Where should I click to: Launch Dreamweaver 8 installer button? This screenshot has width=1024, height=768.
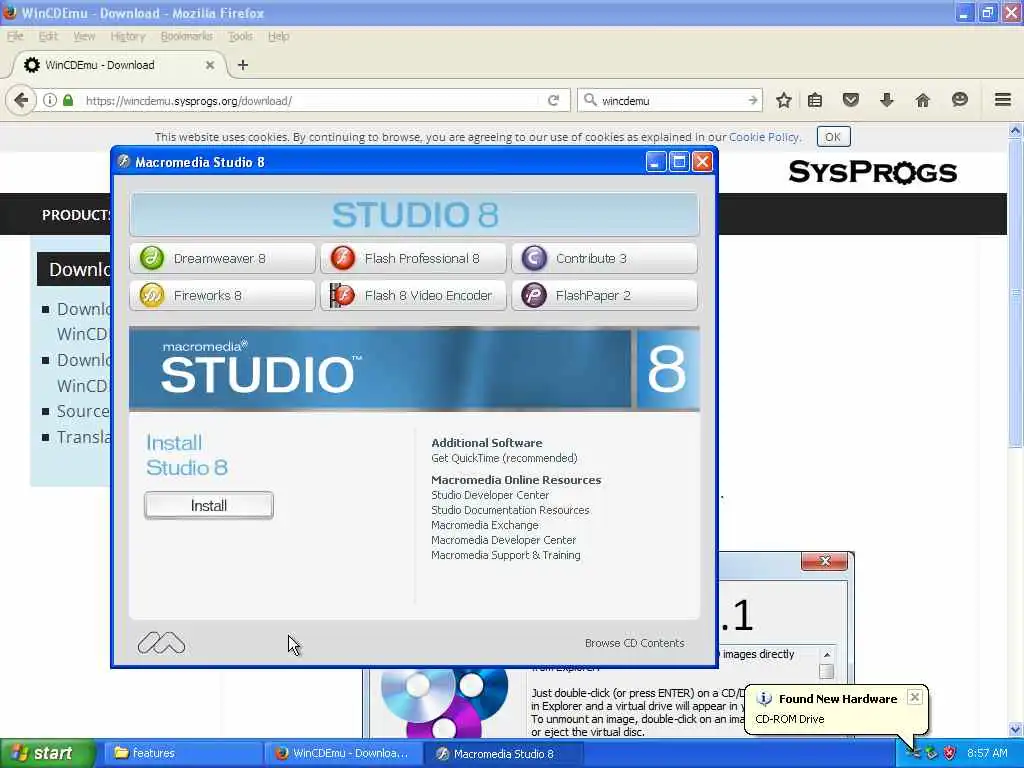coord(223,259)
